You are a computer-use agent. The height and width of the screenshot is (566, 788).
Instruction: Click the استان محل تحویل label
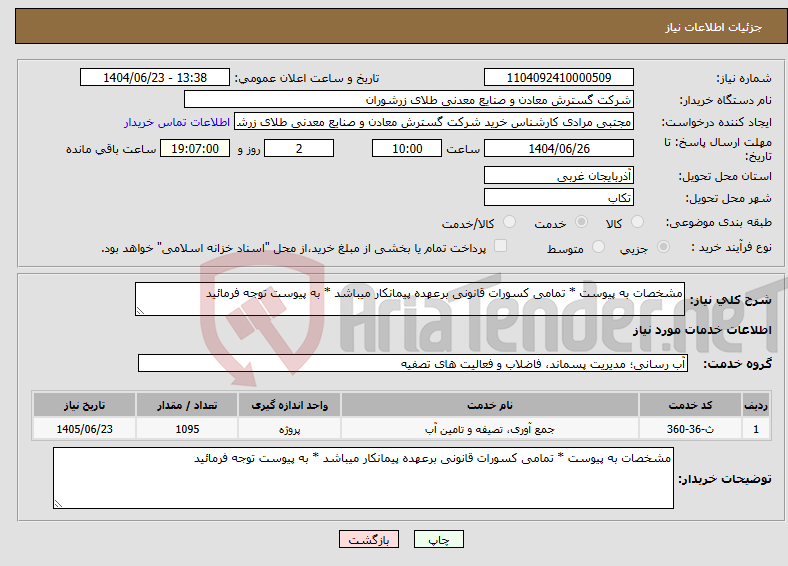coord(725,176)
